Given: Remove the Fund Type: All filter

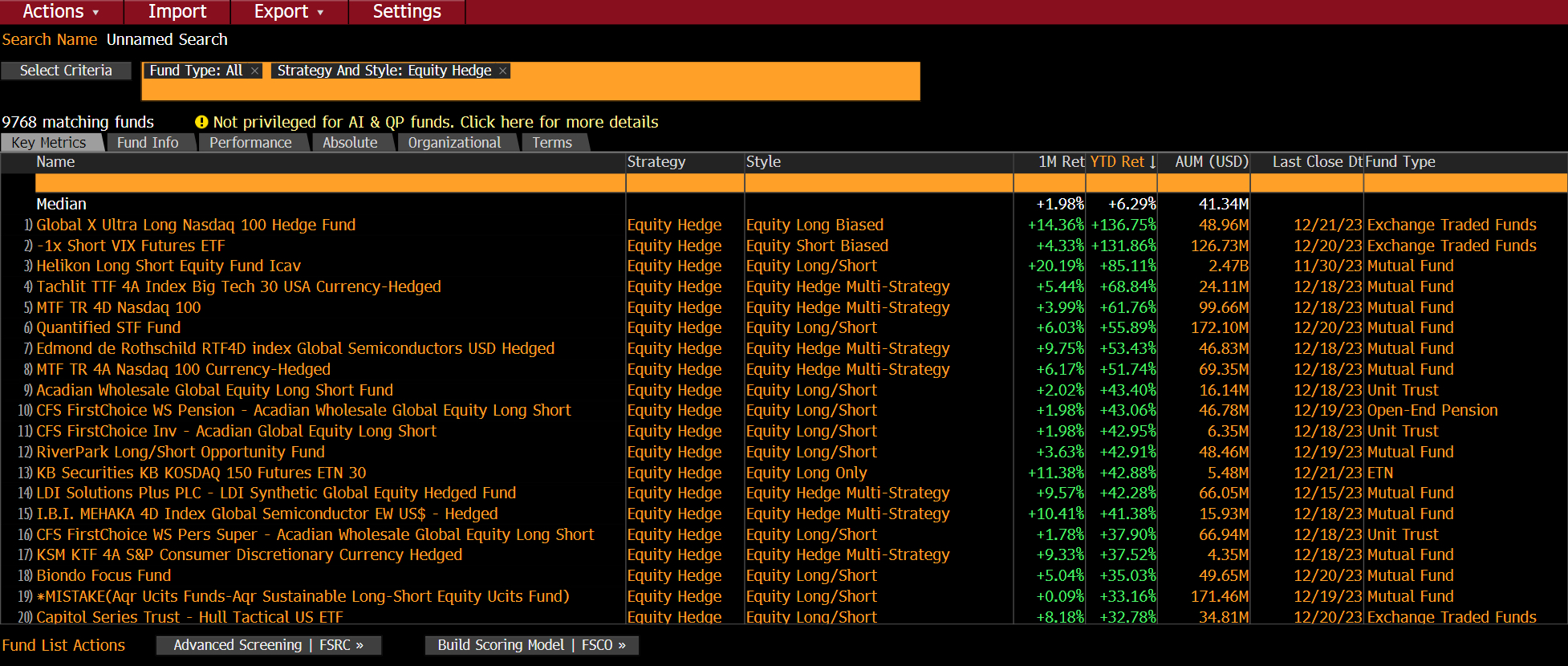Looking at the screenshot, I should point(254,71).
